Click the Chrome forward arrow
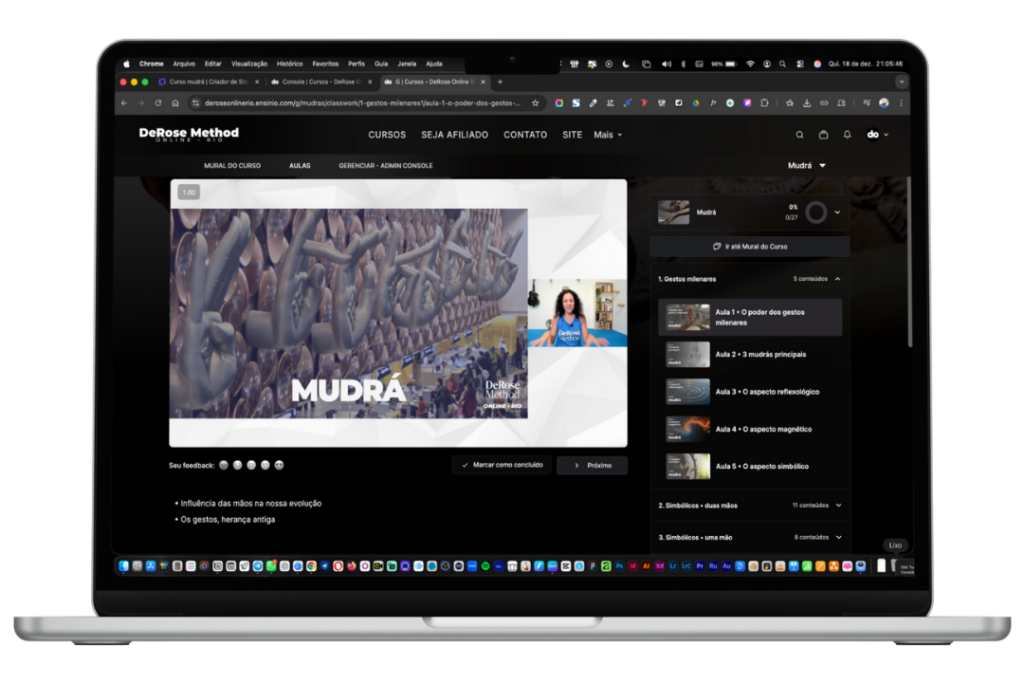The image size is (1024, 683). click(140, 103)
